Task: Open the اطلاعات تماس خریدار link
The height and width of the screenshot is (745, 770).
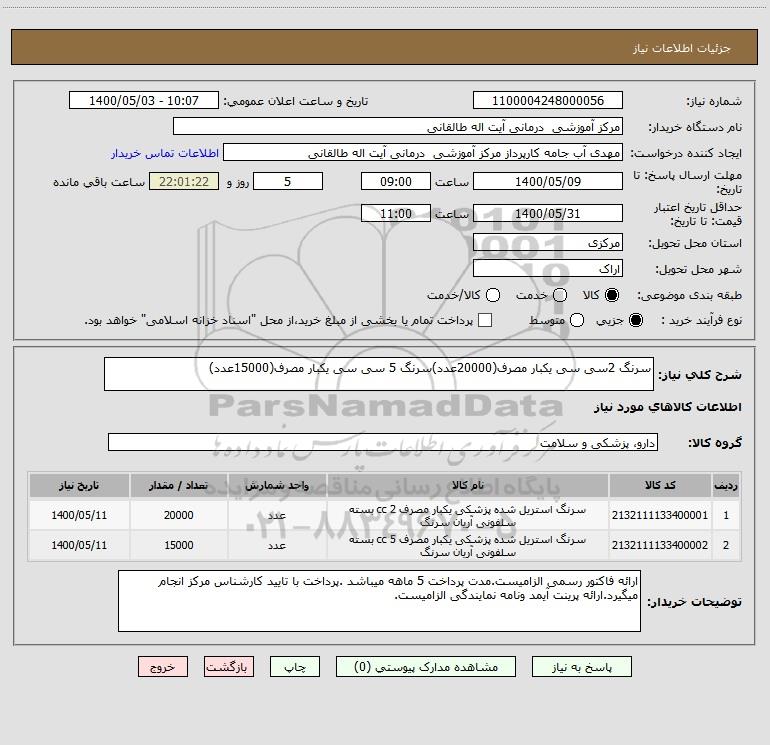Action: [165, 153]
